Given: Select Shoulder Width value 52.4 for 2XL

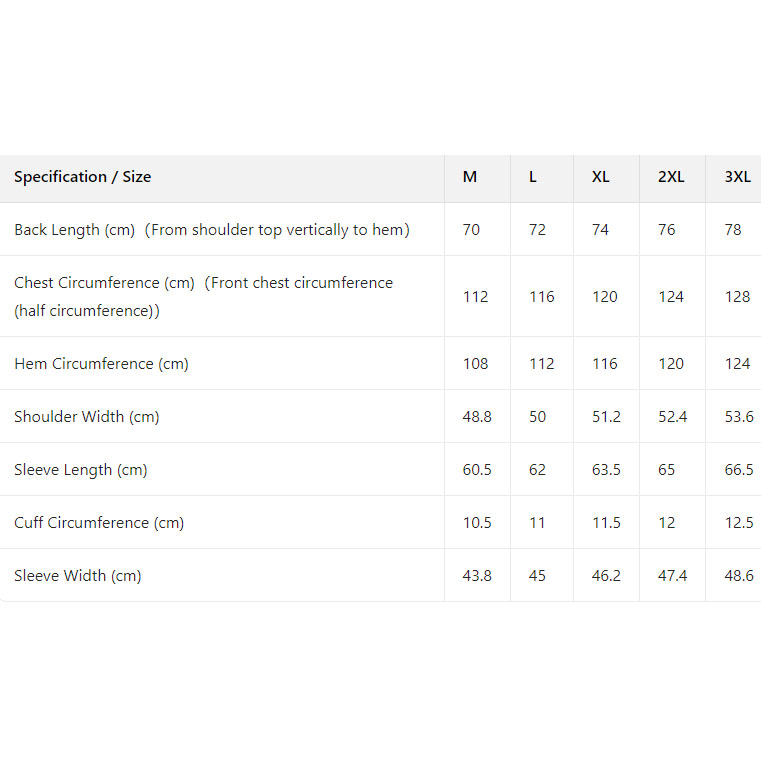Looking at the screenshot, I should click(x=672, y=417).
